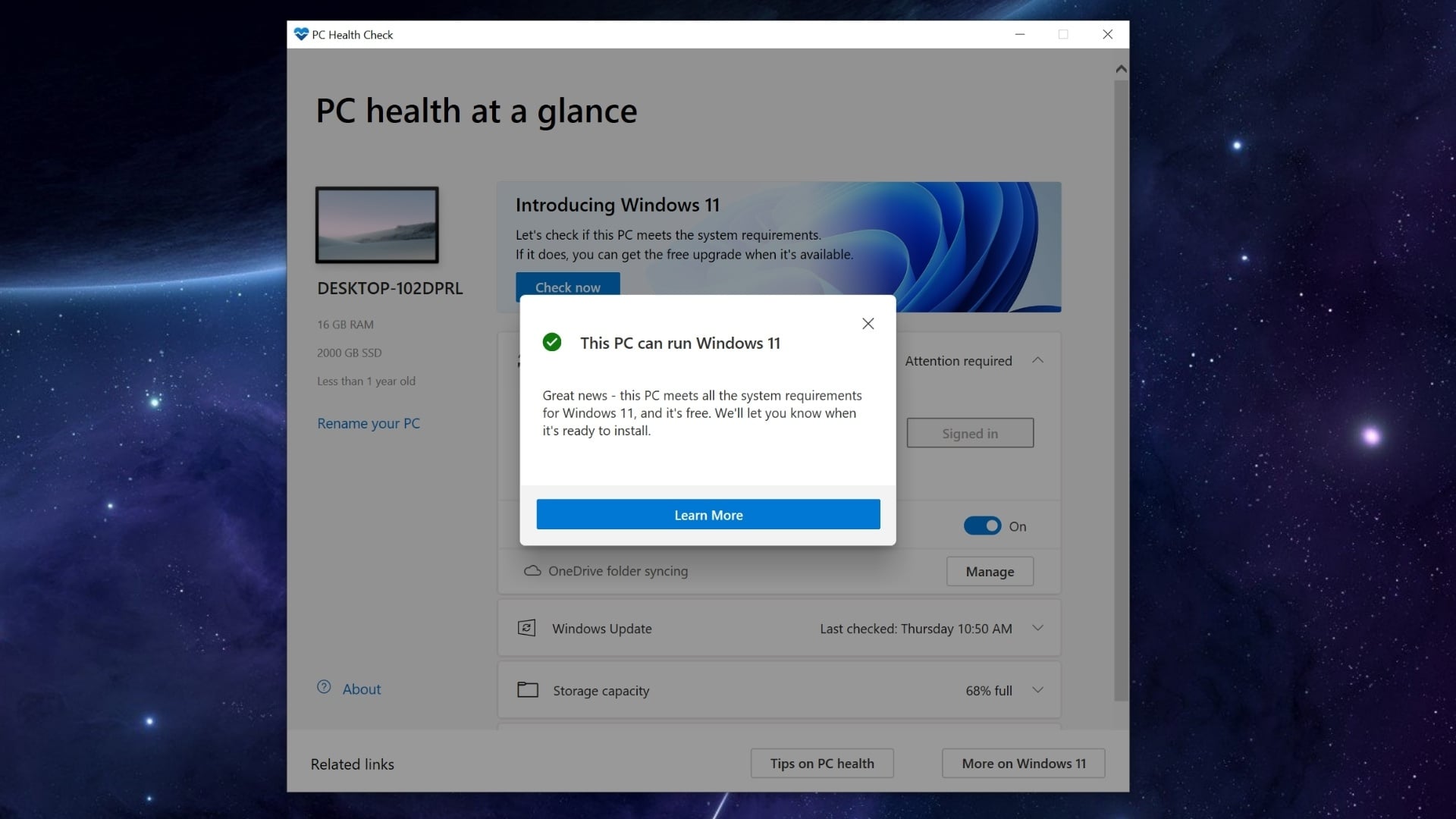This screenshot has width=1456, height=819.
Task: Open Tips on PC health
Action: tap(822, 763)
